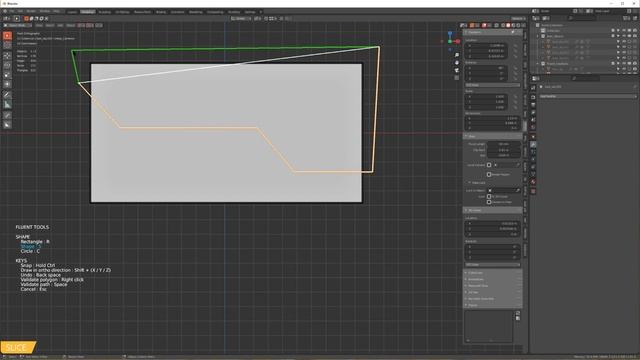Screen dimensions: 640x360
Task: Open the viewport Add menu
Action: (x=60, y=25)
